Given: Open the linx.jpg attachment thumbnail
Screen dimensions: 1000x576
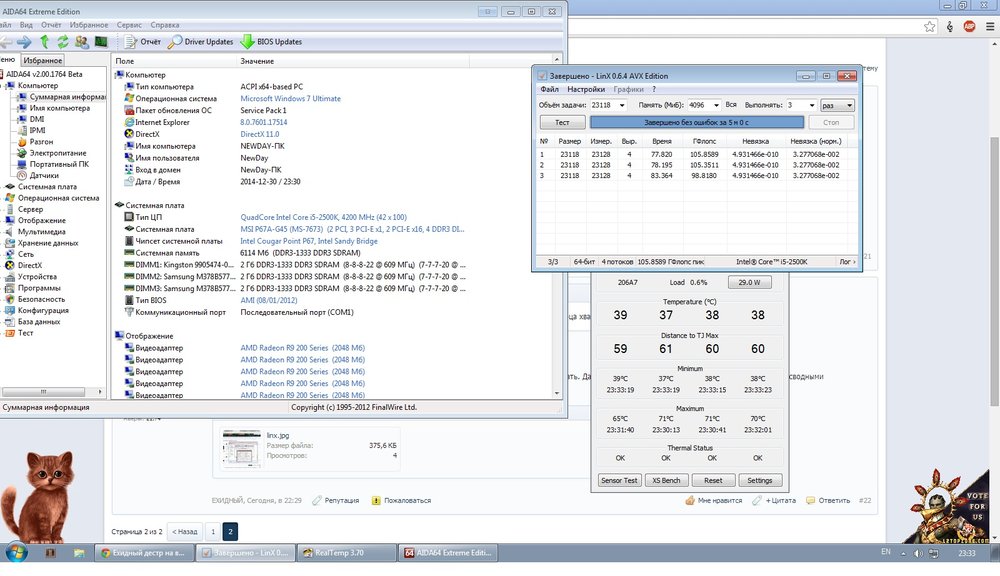Looking at the screenshot, I should 241,447.
